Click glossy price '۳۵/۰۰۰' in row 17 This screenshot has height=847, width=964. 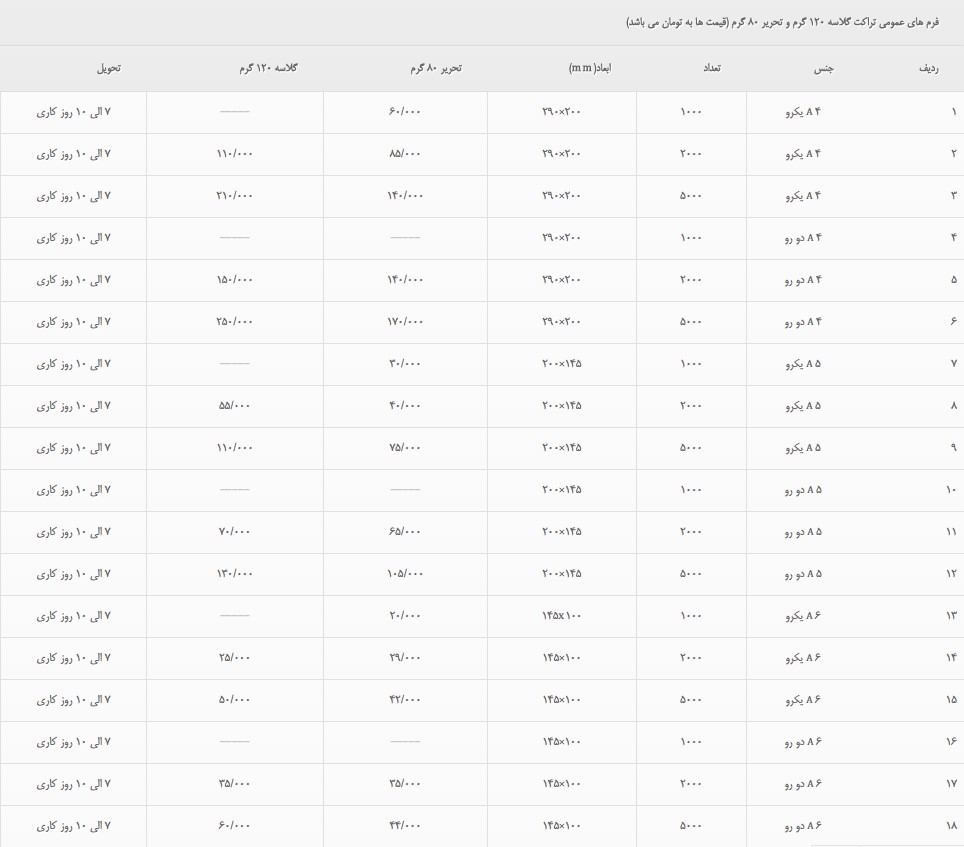click(x=234, y=784)
